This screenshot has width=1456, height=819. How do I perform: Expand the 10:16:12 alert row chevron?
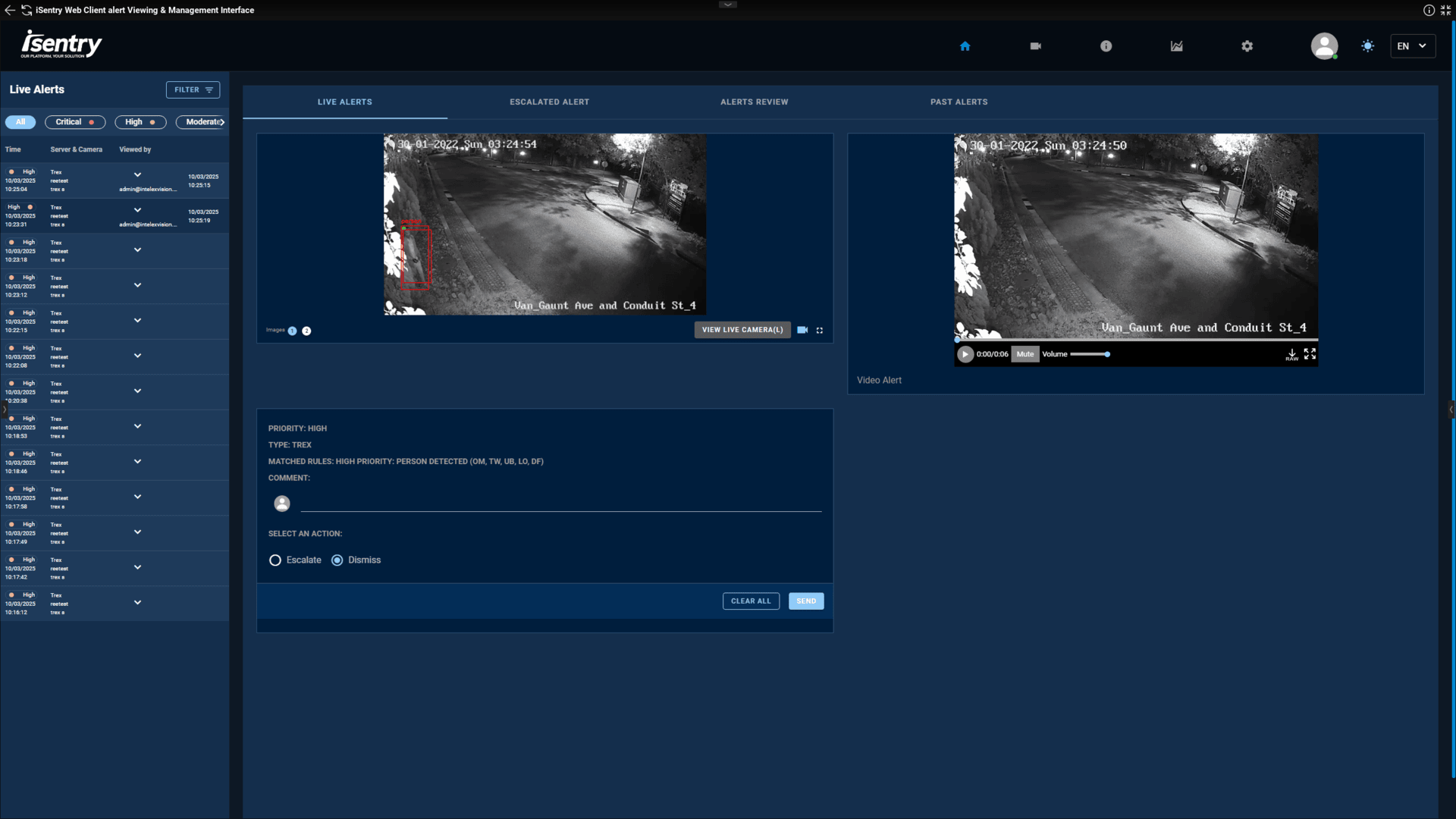click(x=137, y=603)
